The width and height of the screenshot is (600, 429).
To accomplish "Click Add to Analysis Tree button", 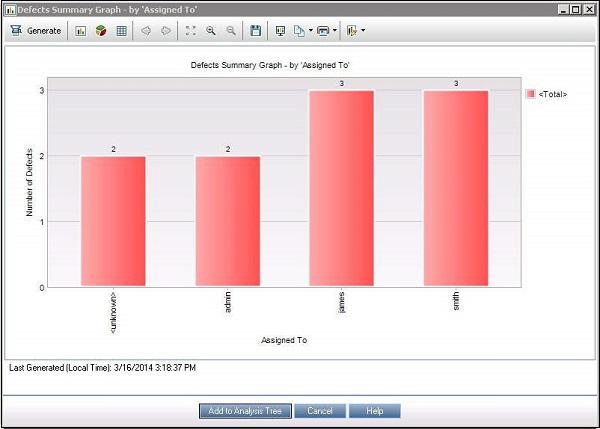I will (x=245, y=411).
